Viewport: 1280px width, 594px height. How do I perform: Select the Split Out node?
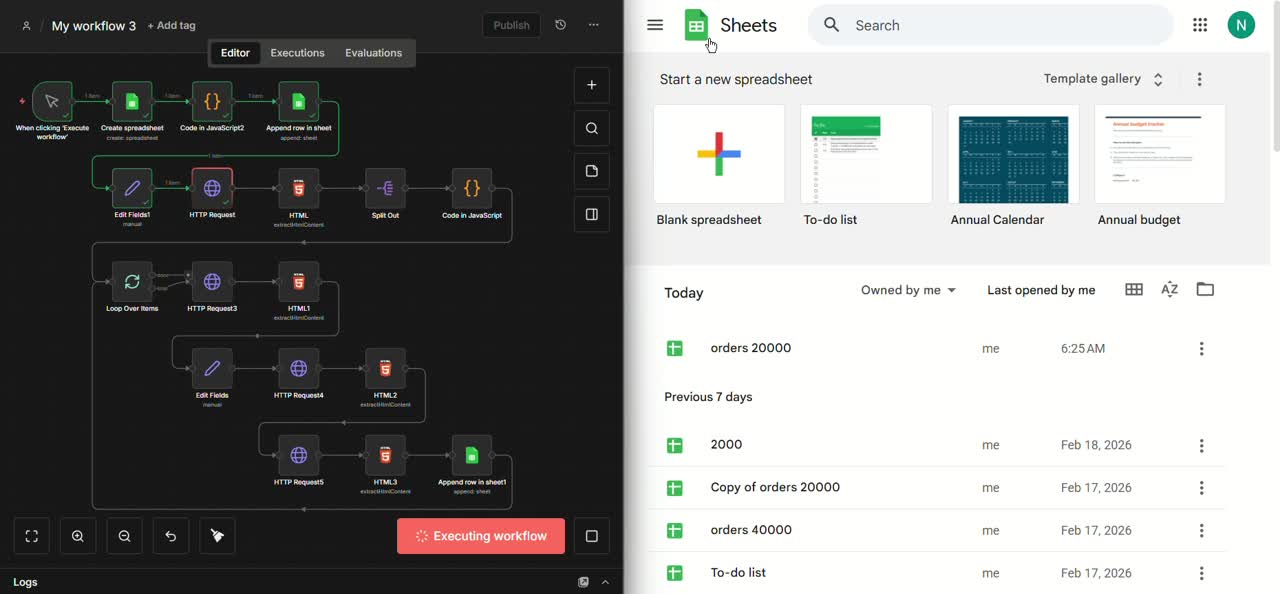point(385,188)
